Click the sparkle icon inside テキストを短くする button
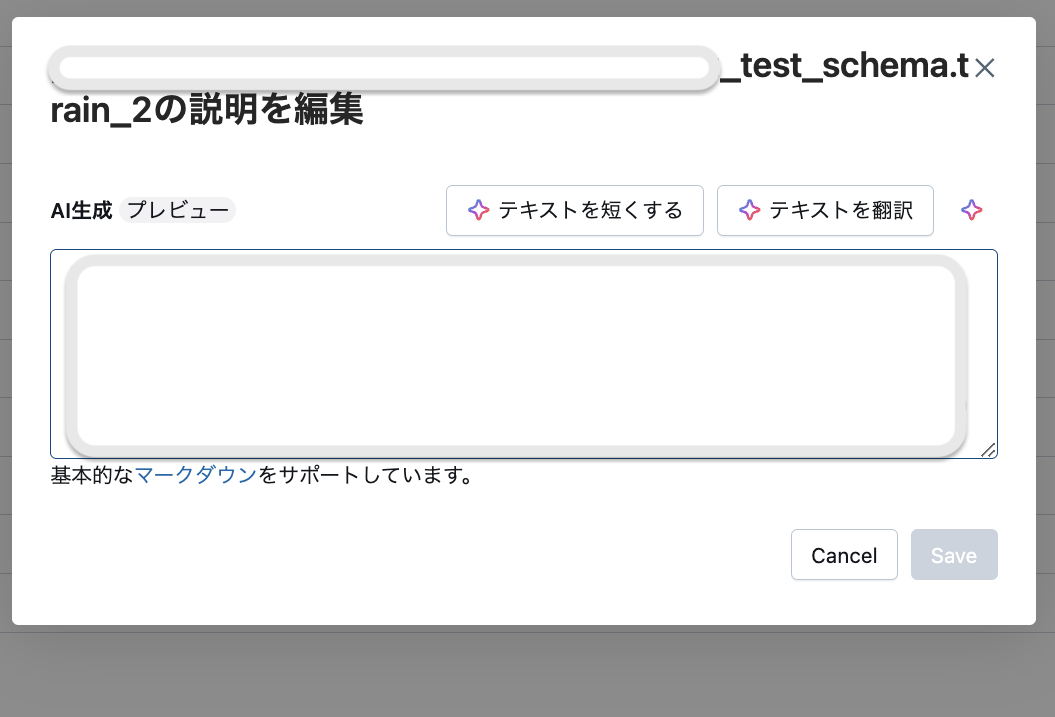This screenshot has height=717, width=1055. coord(479,210)
